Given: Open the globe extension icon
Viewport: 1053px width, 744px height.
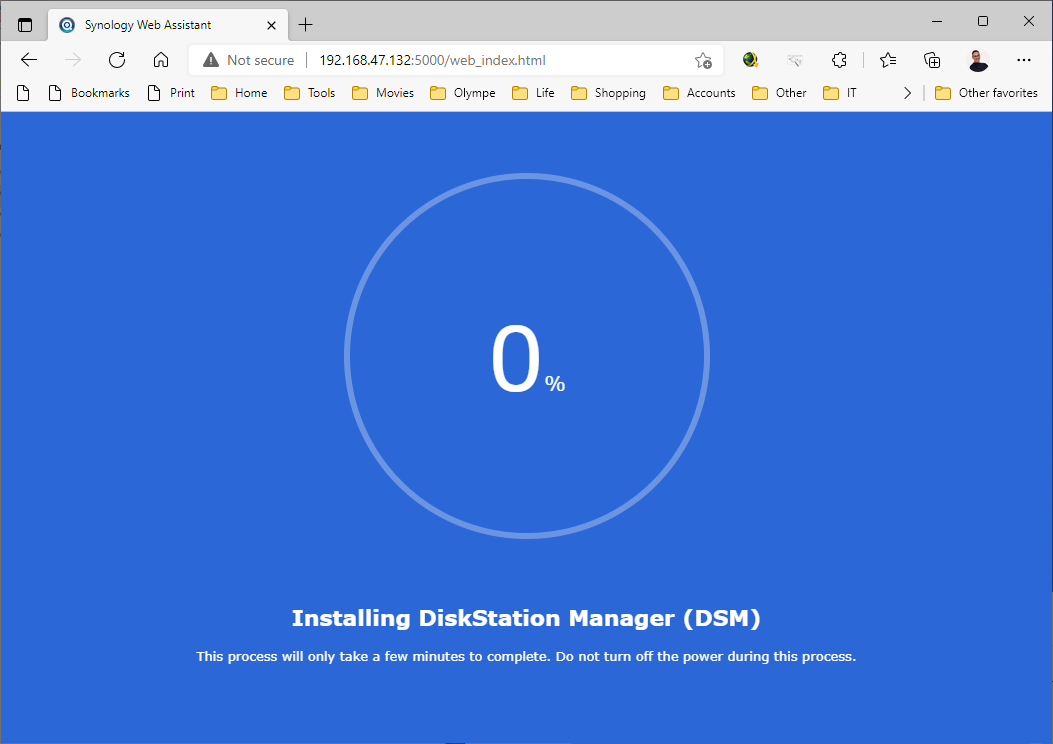Looking at the screenshot, I should click(751, 60).
